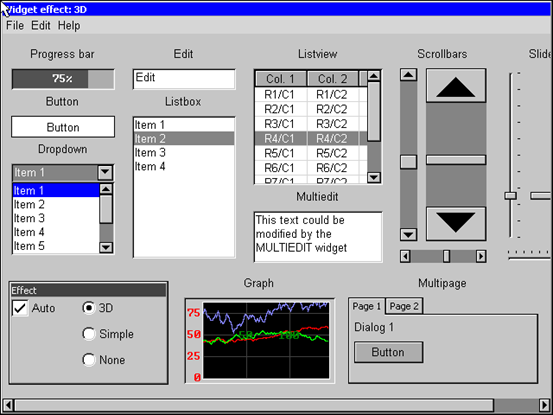The height and width of the screenshot is (415, 553).
Task: Select the Simple radio button
Action: [89, 334]
